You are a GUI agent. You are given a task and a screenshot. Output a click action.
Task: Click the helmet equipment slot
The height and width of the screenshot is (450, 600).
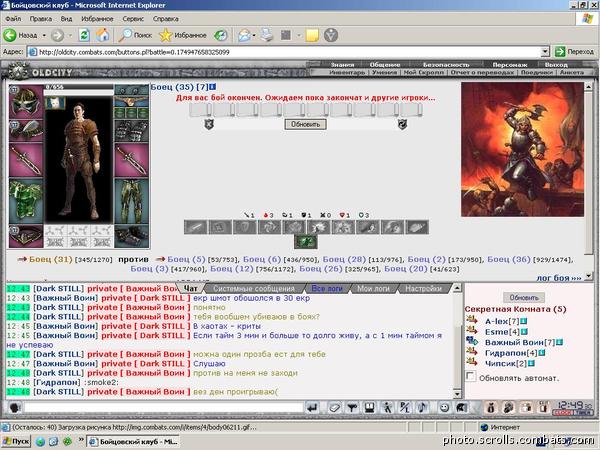(x=26, y=101)
